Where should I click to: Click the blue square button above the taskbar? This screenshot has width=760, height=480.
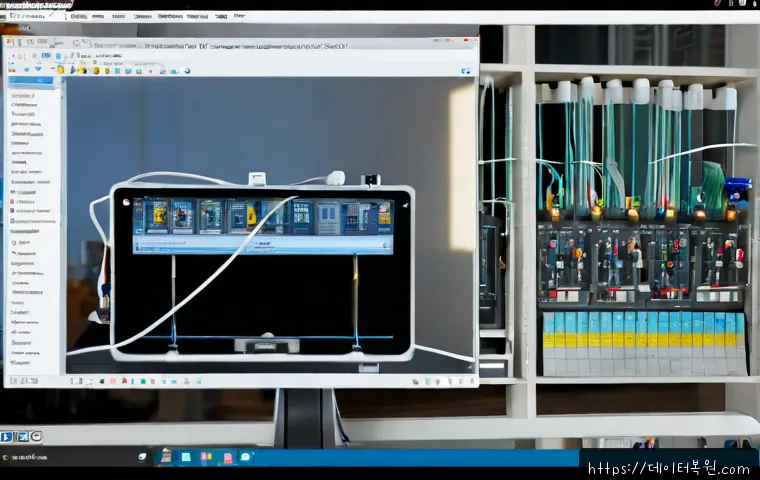[x=6, y=437]
